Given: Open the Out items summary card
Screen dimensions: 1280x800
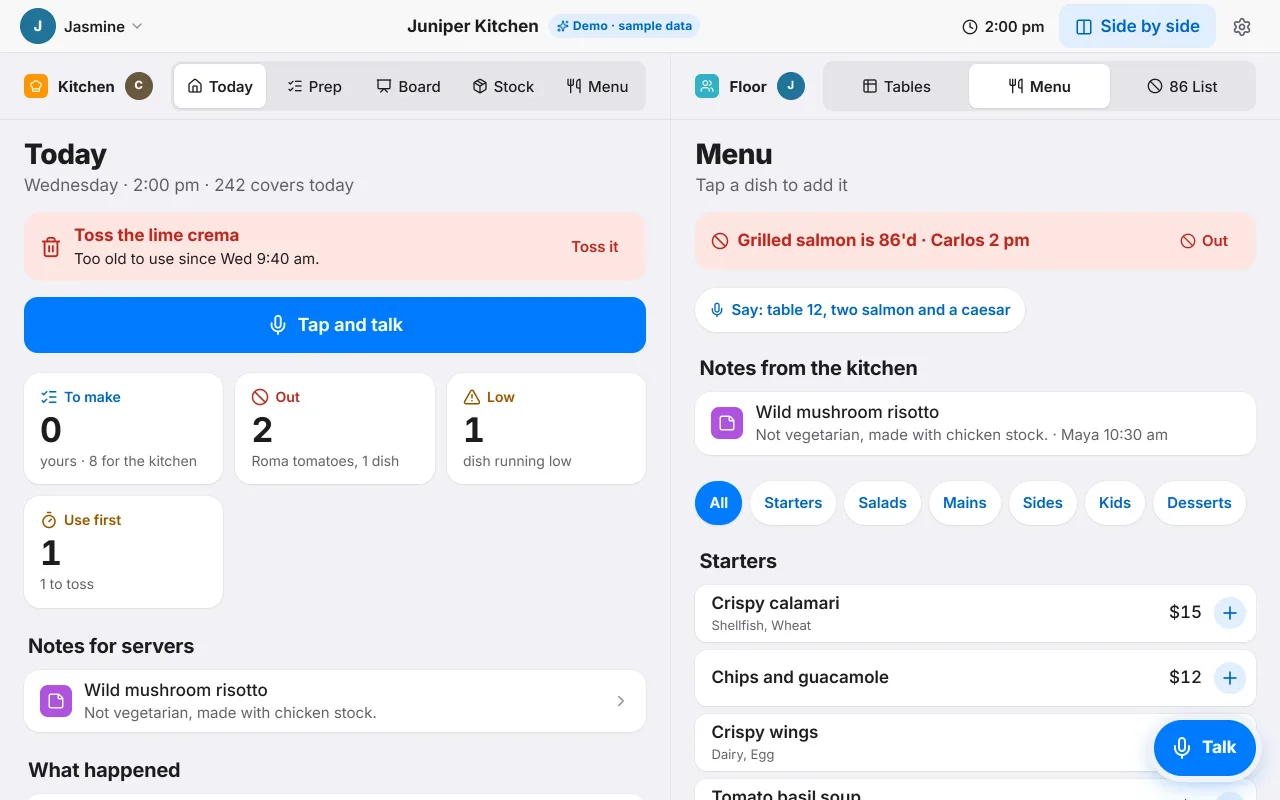Looking at the screenshot, I should pos(335,429).
